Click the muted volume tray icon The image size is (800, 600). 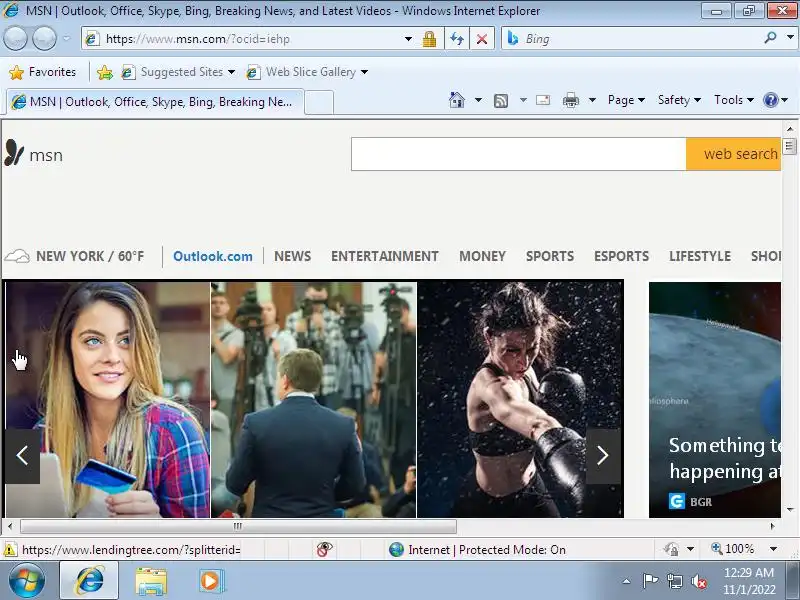point(699,581)
